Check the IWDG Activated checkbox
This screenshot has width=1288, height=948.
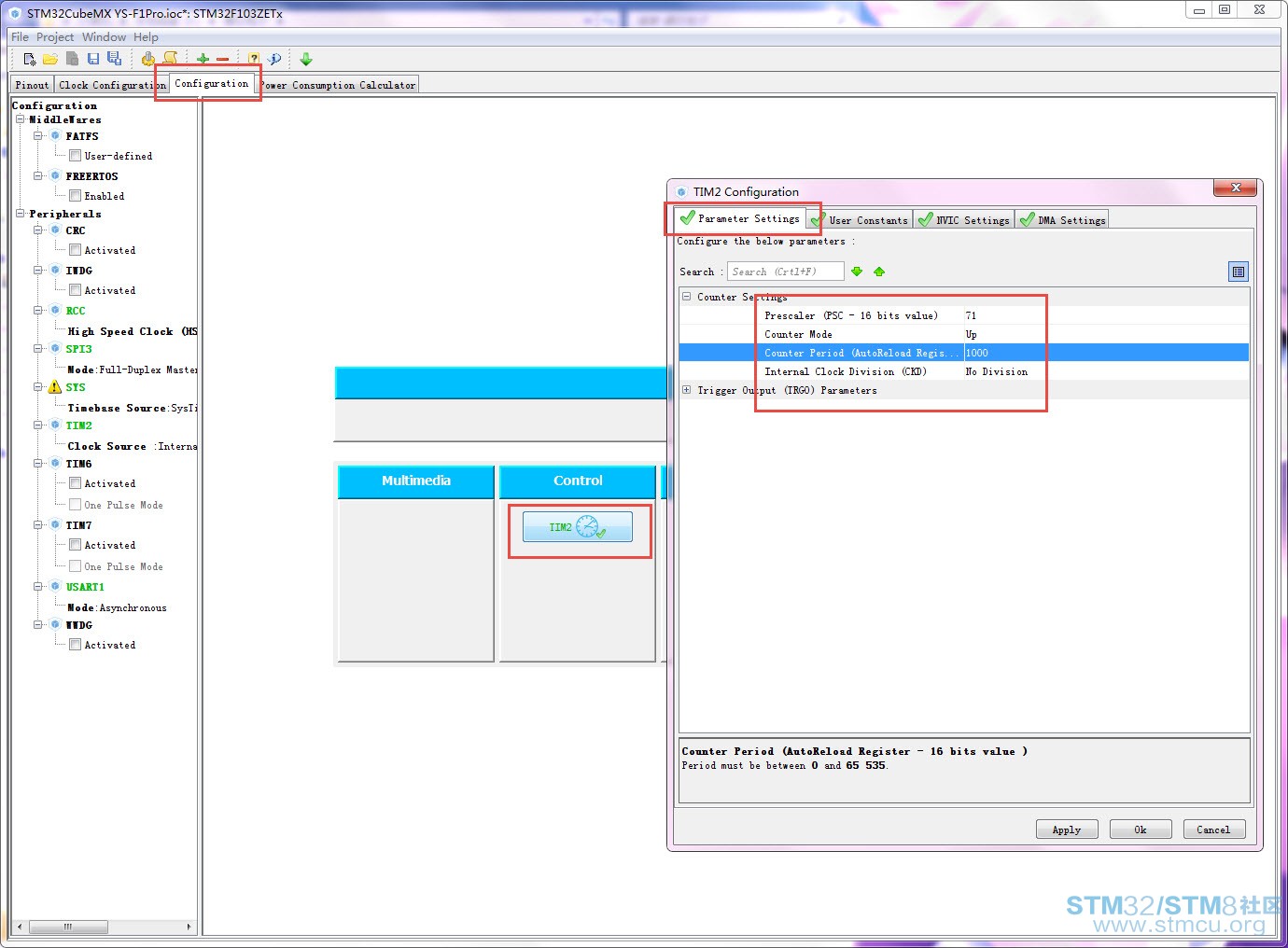click(x=76, y=290)
